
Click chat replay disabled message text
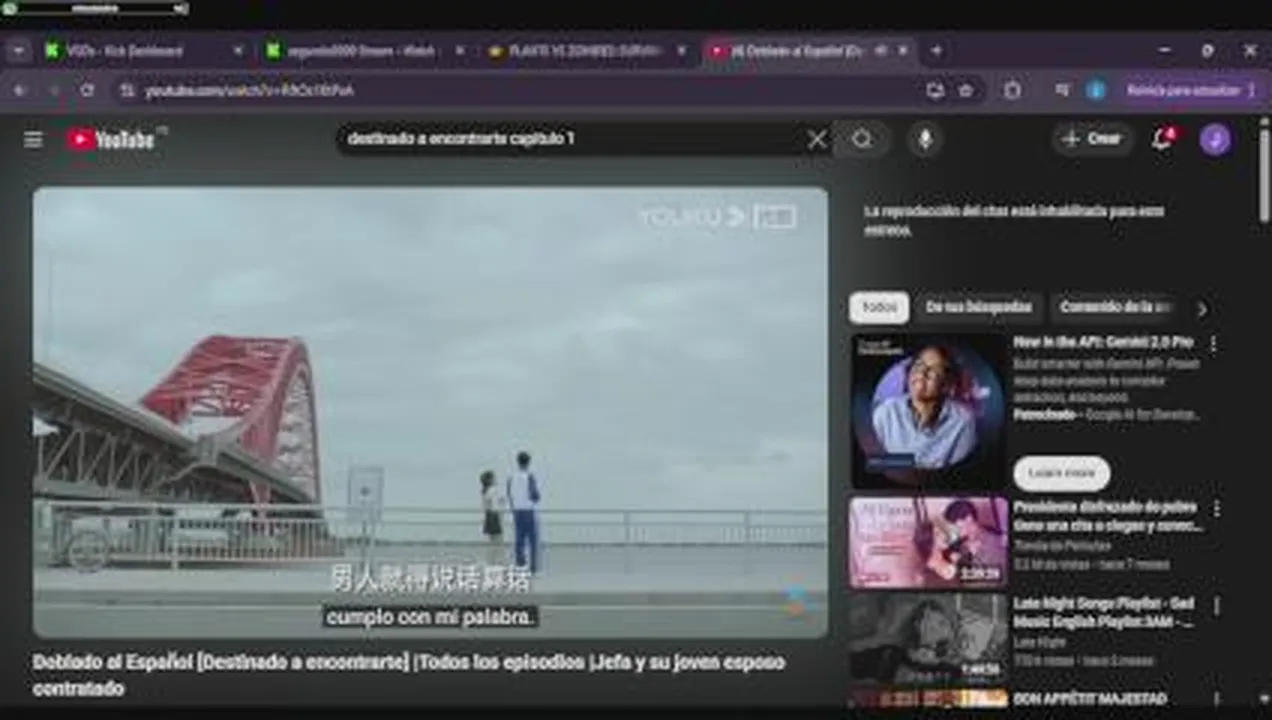click(1014, 220)
